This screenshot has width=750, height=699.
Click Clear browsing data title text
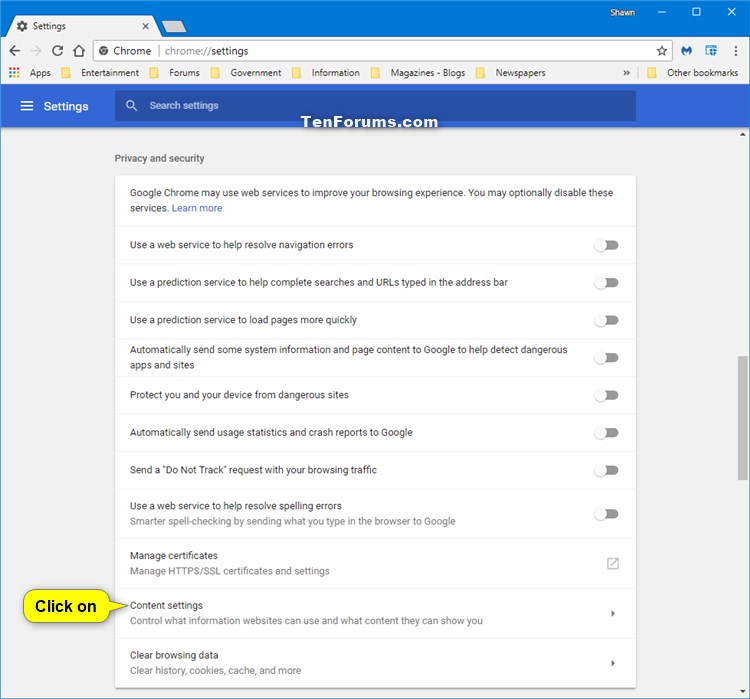[174, 655]
